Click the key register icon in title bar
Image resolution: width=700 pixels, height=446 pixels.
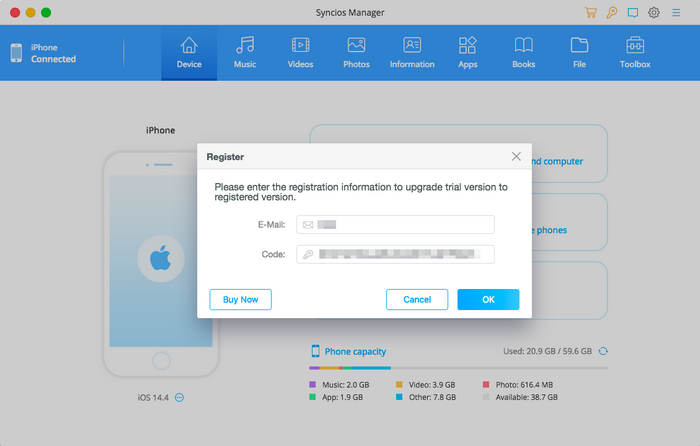coord(612,13)
